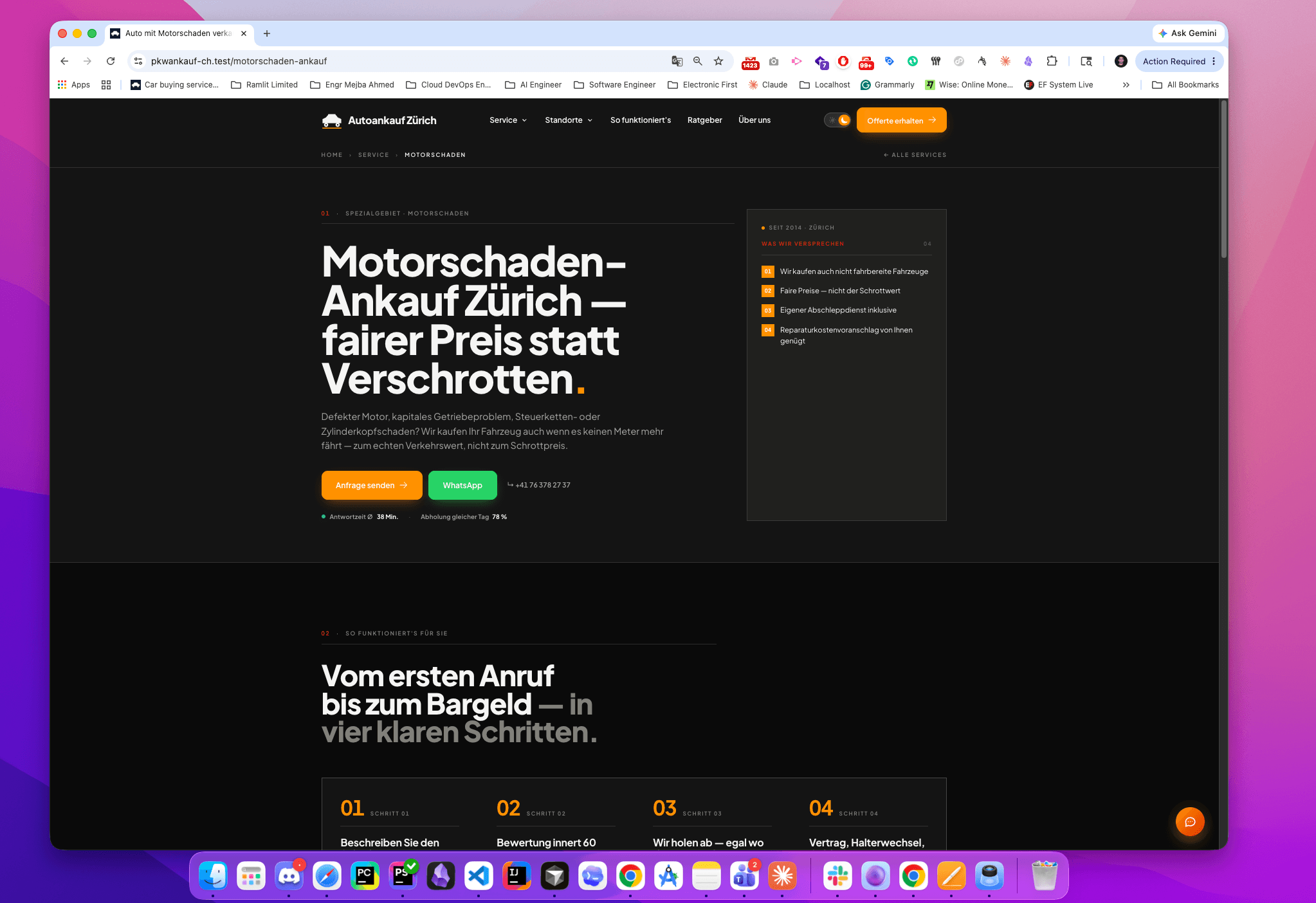Open the Claude bookmark
Image resolution: width=1316 pixels, height=903 pixels.
point(768,85)
